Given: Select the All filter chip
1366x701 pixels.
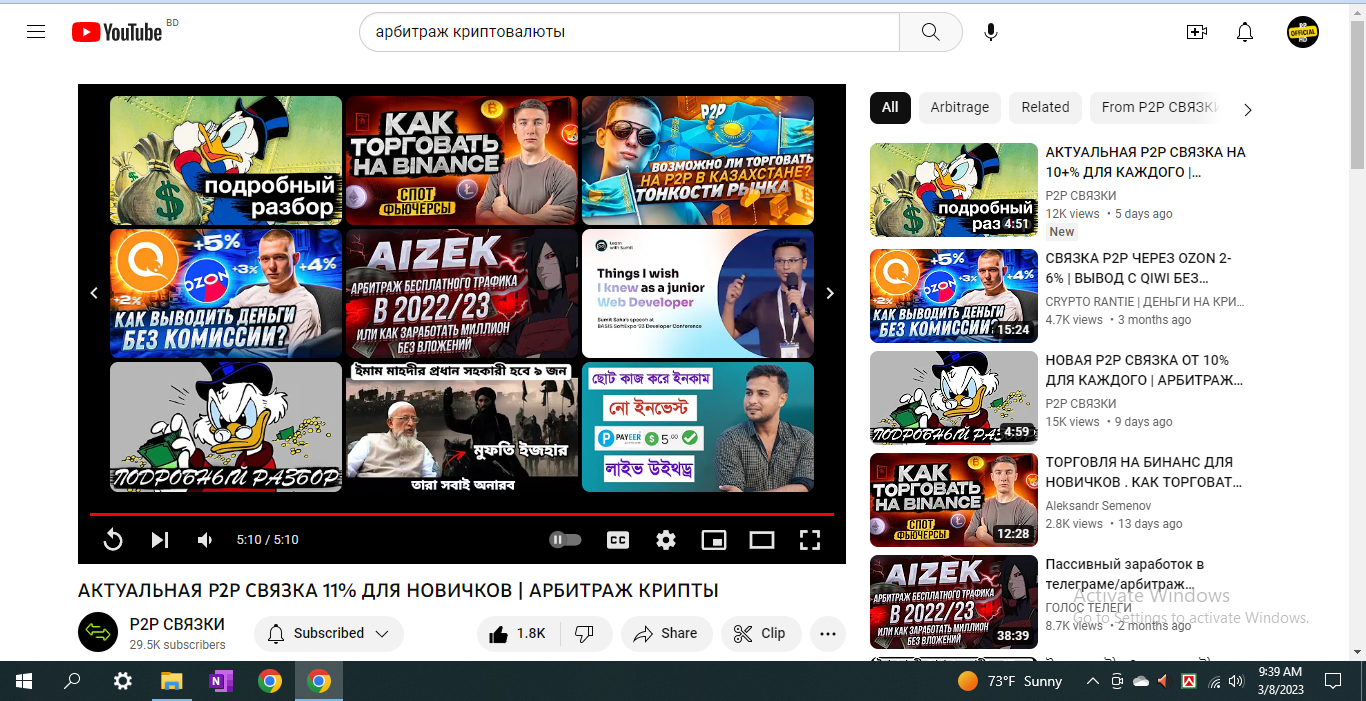Looking at the screenshot, I should pos(890,107).
